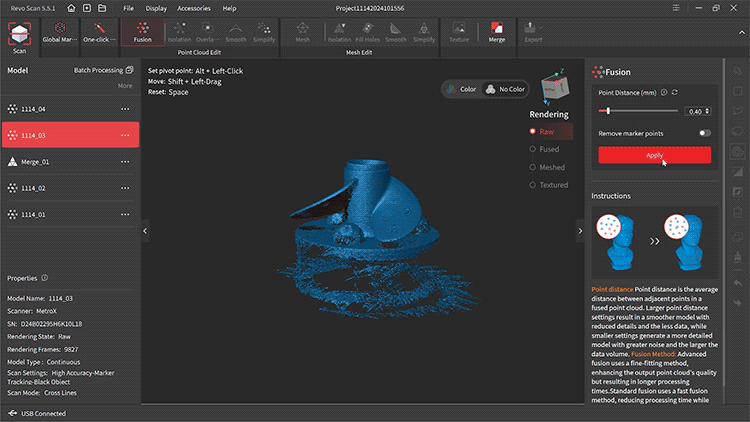Click the Merge tool icon
This screenshot has width=750, height=422.
[x=496, y=32]
